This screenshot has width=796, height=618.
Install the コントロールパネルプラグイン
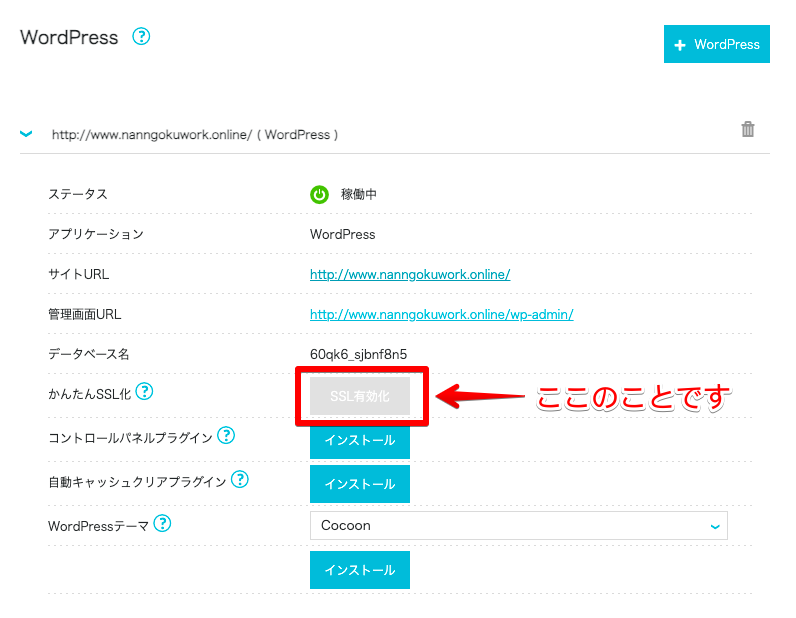click(x=360, y=440)
